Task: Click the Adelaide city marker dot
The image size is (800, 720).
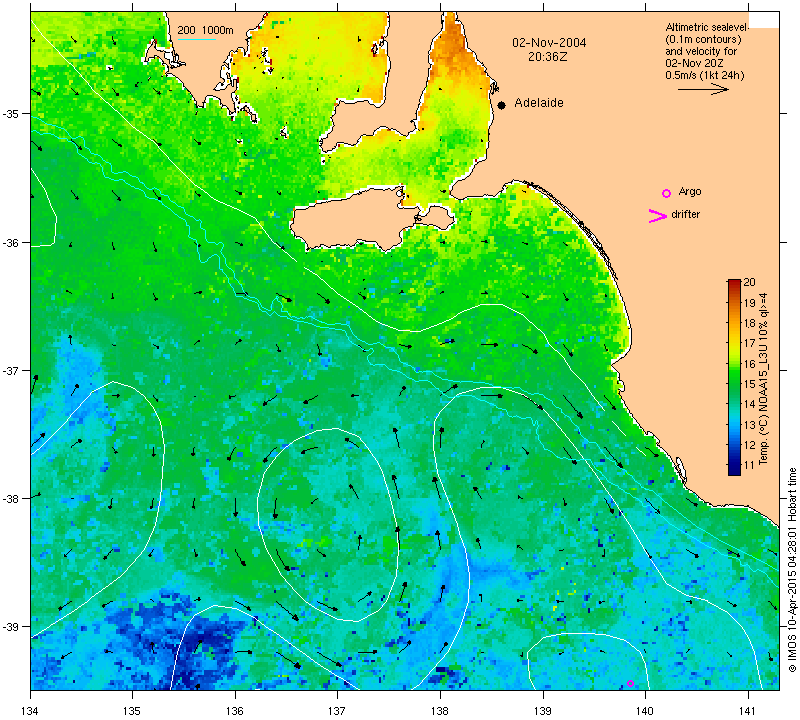Action: [x=502, y=105]
